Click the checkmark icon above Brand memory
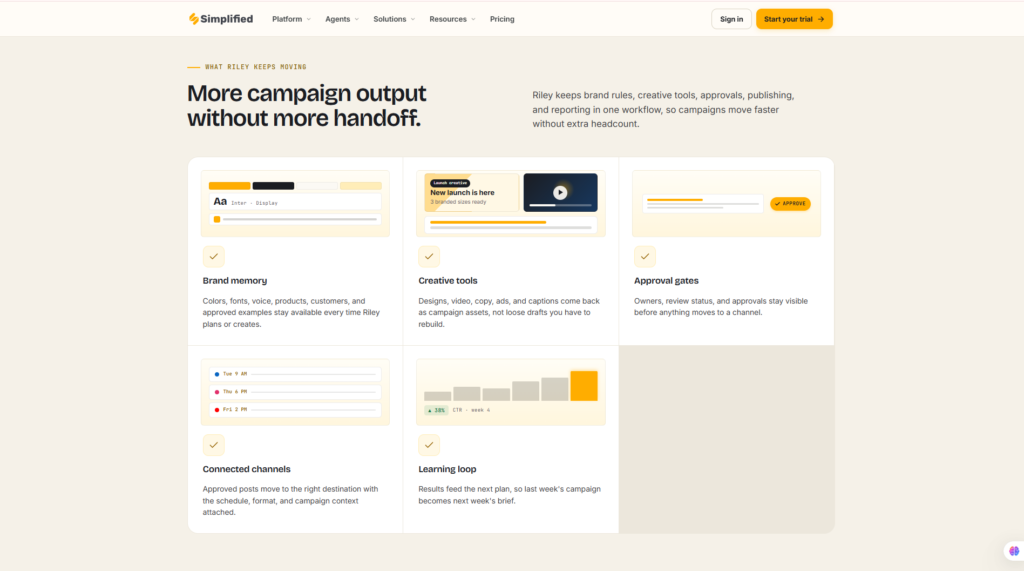Screen dimensions: 1024x571 pos(214,257)
